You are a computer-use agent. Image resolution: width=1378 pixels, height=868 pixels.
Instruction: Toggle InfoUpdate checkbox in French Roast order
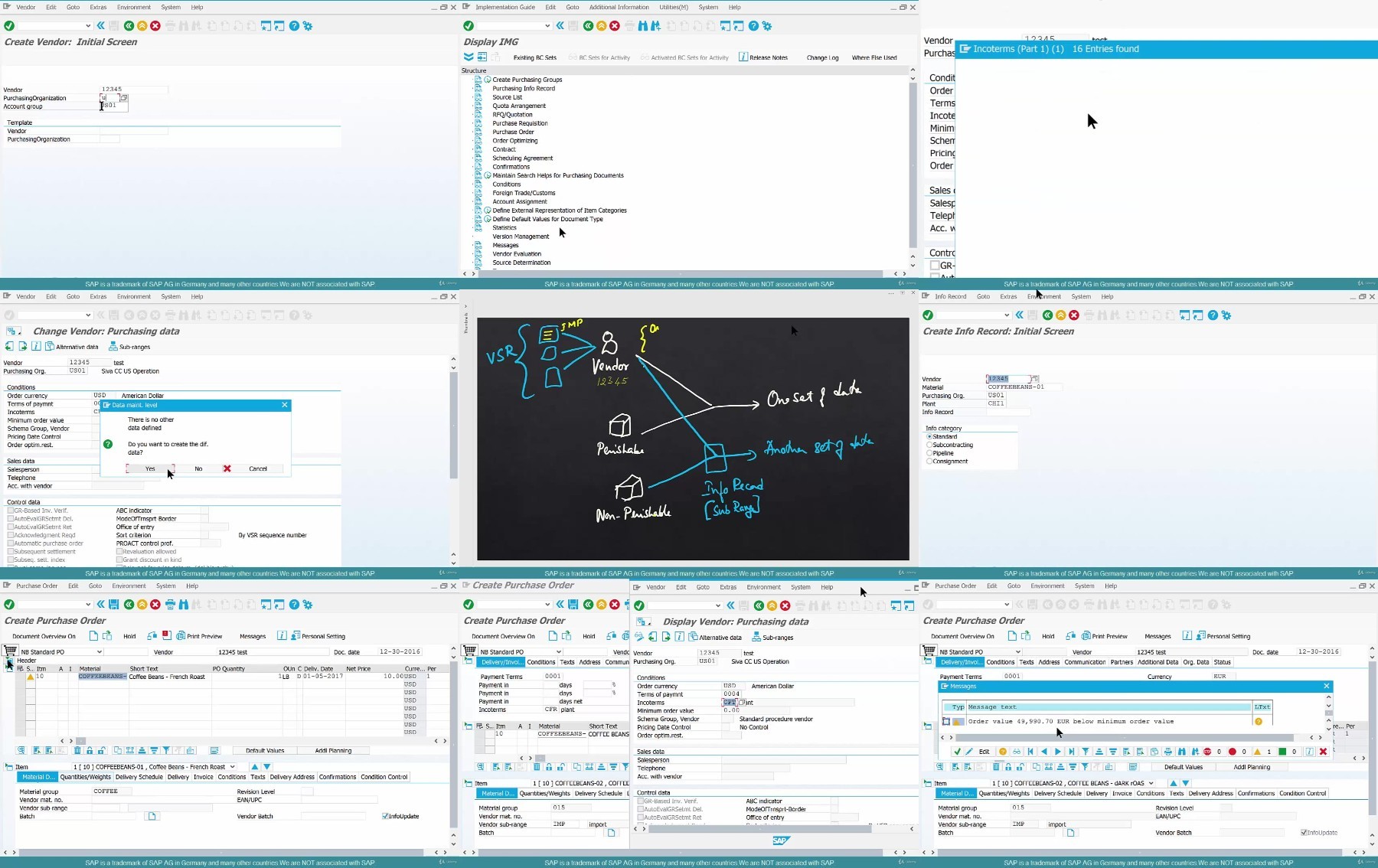[385, 817]
